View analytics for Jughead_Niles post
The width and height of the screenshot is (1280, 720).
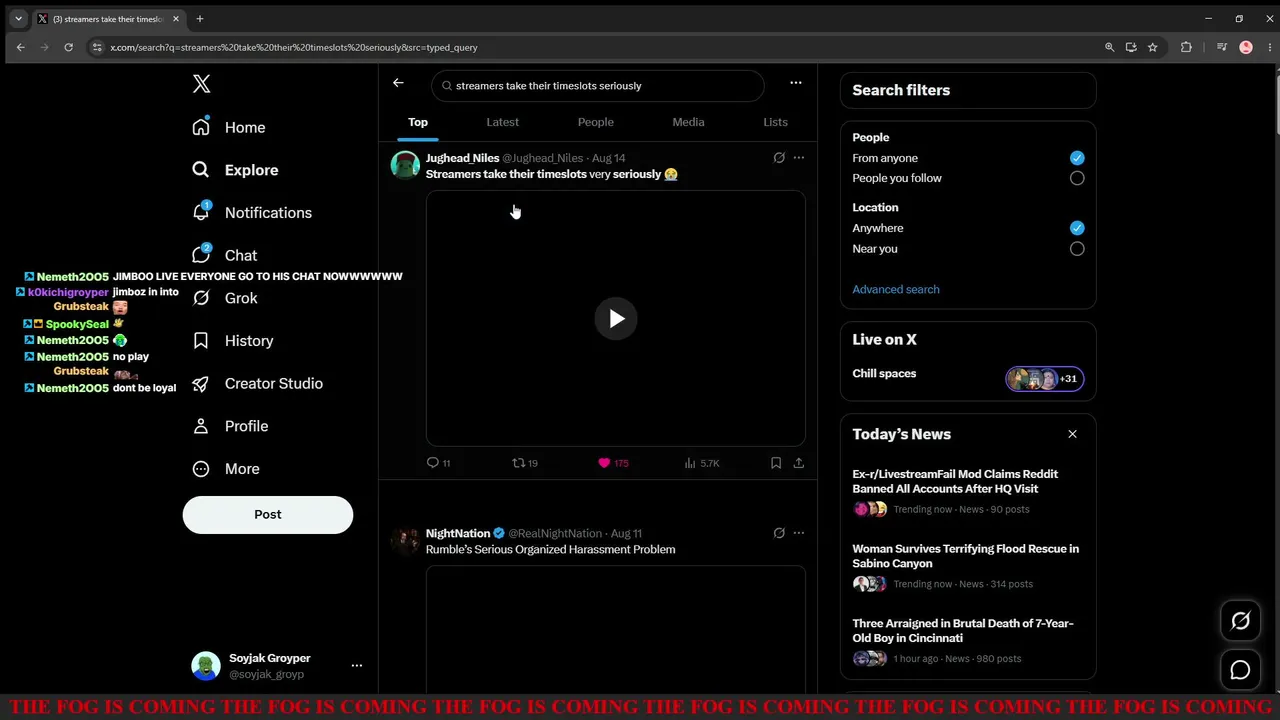(701, 463)
